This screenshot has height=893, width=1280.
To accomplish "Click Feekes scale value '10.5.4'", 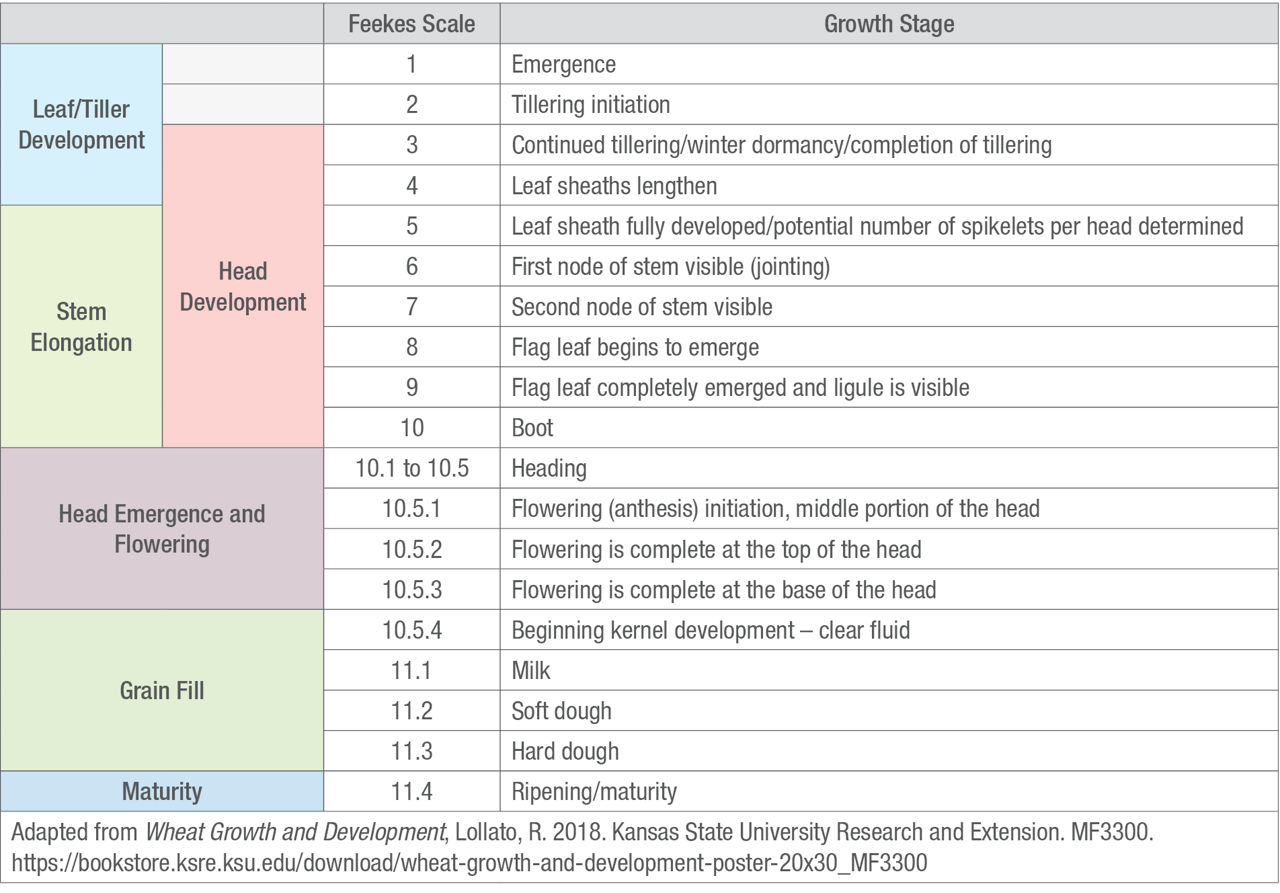I will 411,630.
